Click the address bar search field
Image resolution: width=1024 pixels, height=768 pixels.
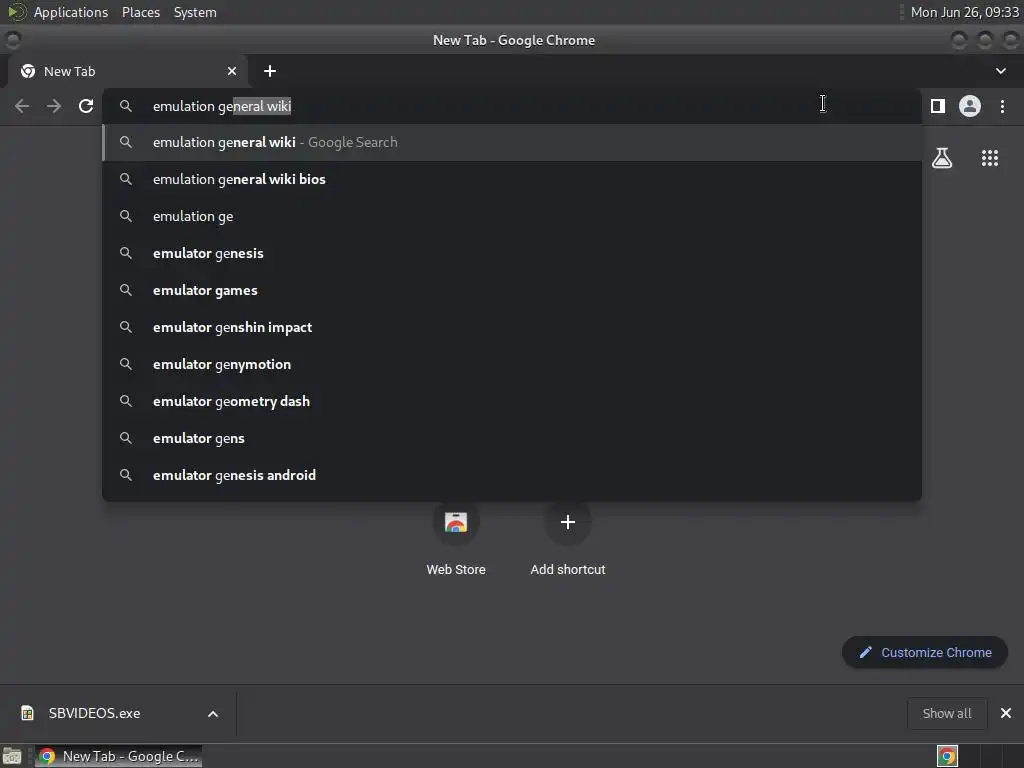point(512,106)
